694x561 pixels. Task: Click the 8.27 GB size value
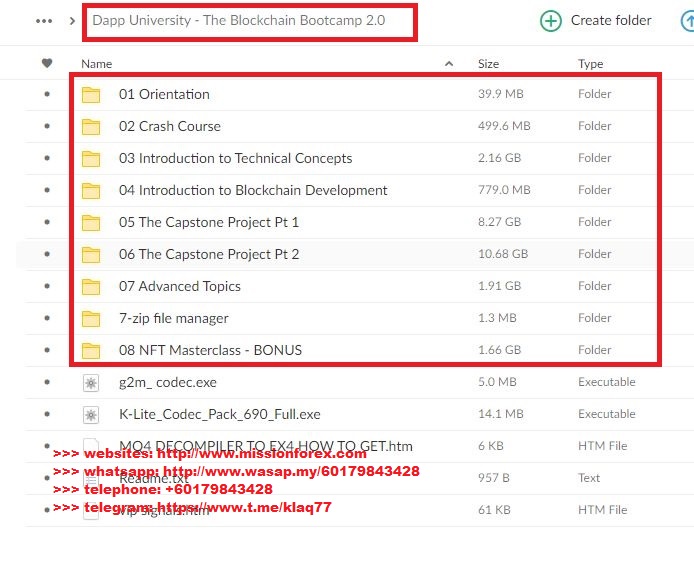point(499,222)
